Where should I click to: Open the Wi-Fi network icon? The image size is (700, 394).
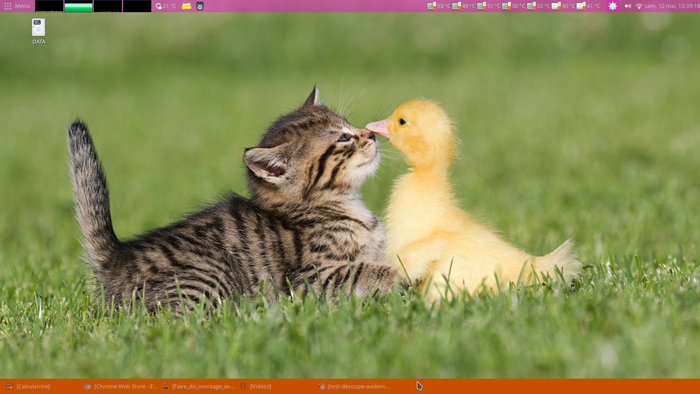[639, 6]
